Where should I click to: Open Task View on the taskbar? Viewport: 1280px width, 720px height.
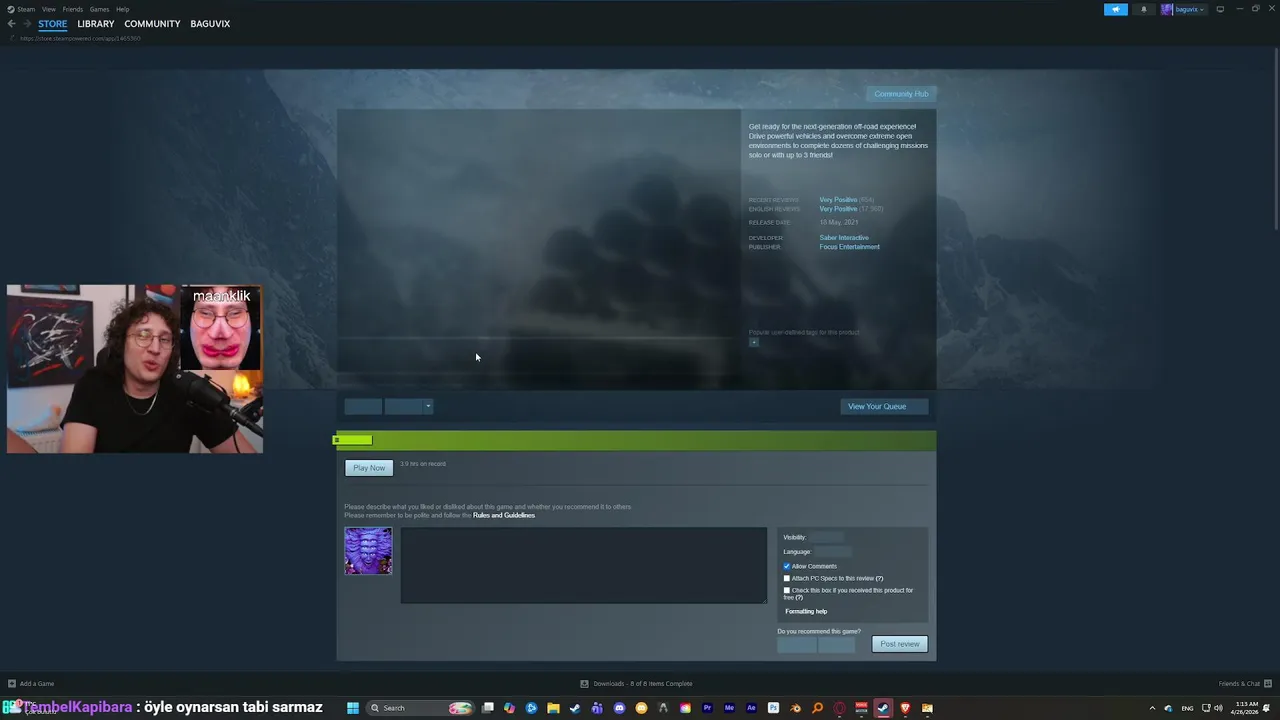[487, 708]
